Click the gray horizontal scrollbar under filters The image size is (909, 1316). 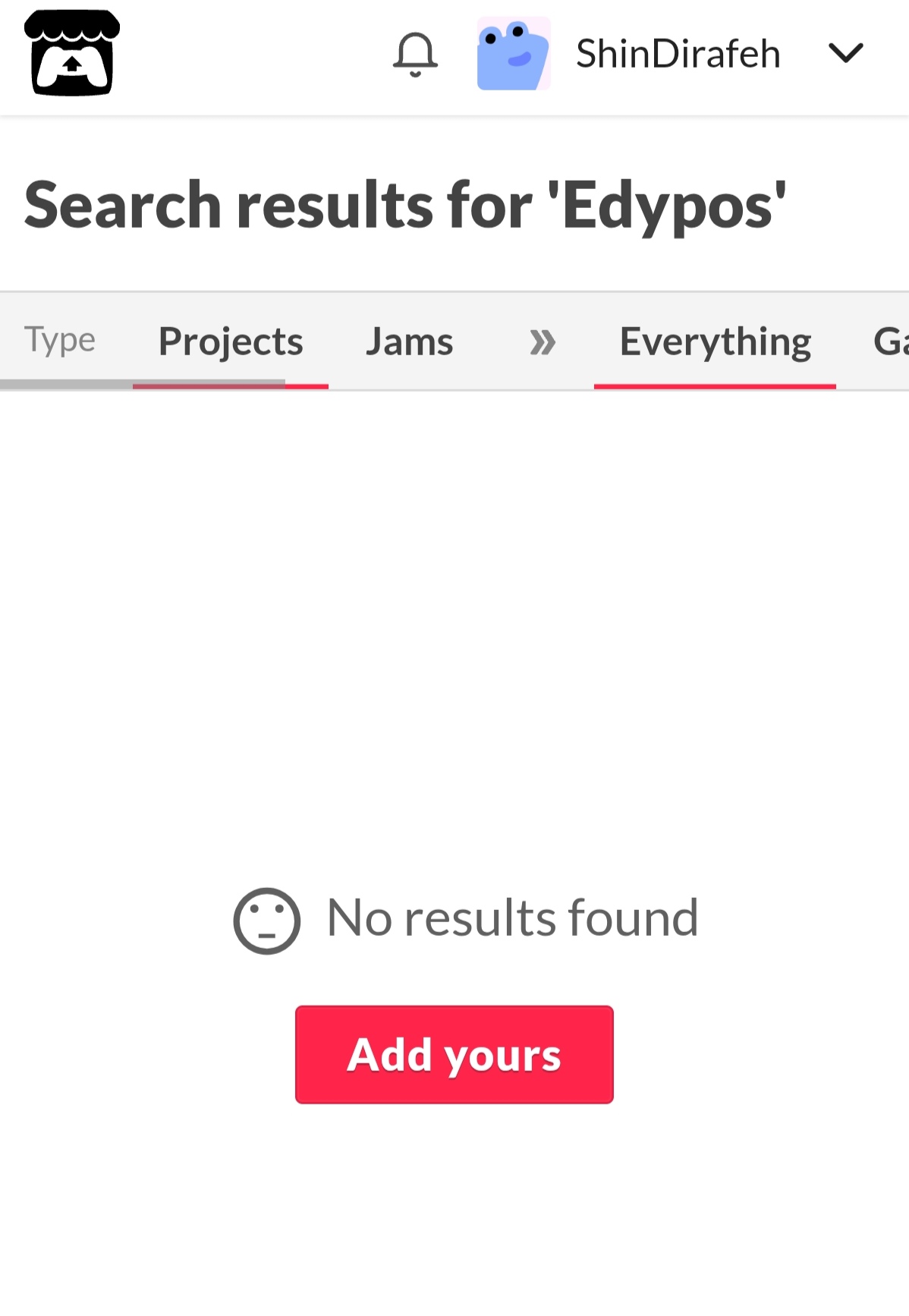143,385
